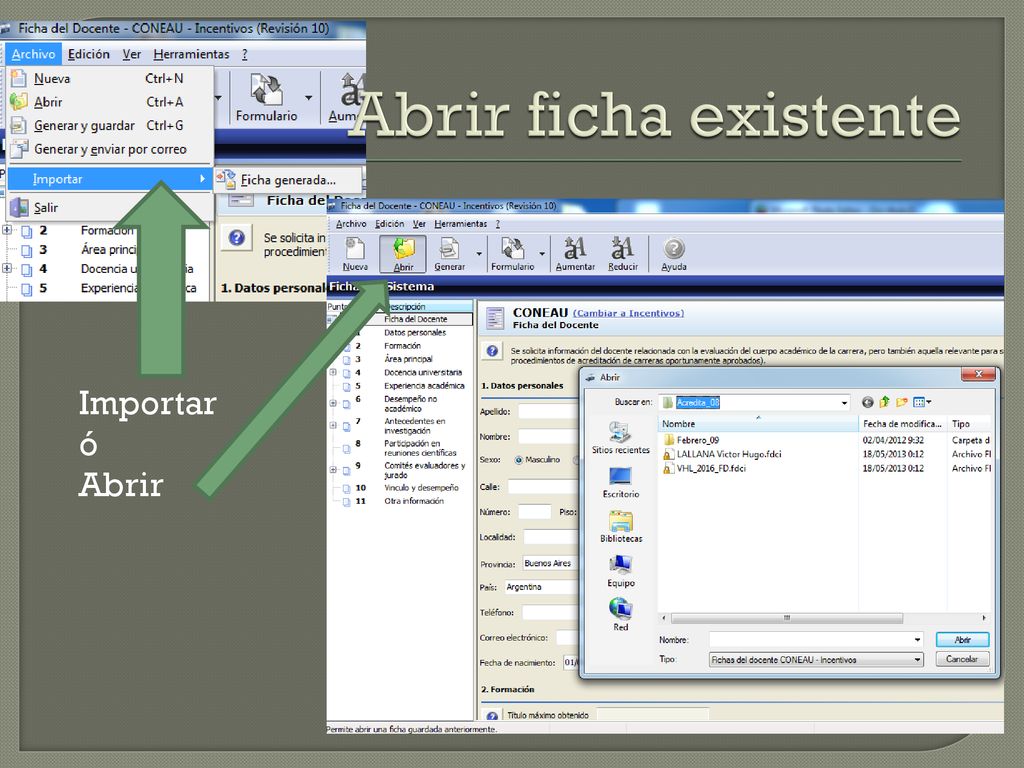This screenshot has height=768, width=1024.
Task: Choose Salir from the Archivo menu
Action: pos(110,208)
